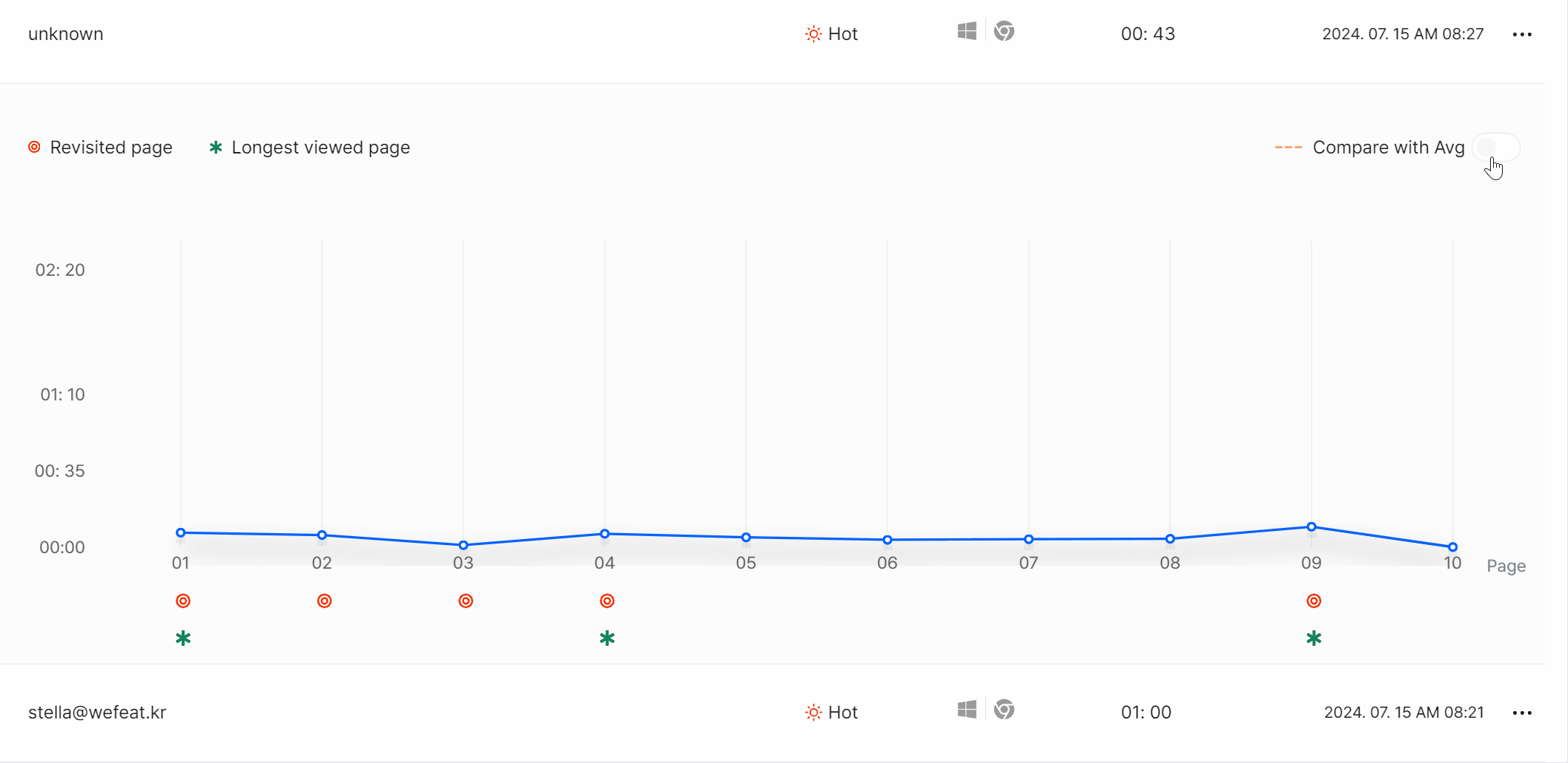Click the longest viewed star under page 04
Screen dimensions: 1568x763
pos(607,638)
